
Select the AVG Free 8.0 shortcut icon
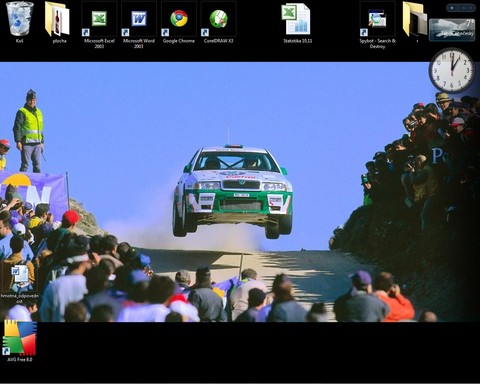click(x=19, y=338)
